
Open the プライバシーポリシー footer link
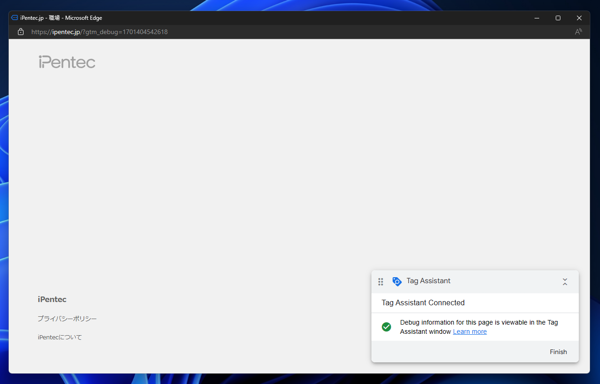[x=67, y=319]
